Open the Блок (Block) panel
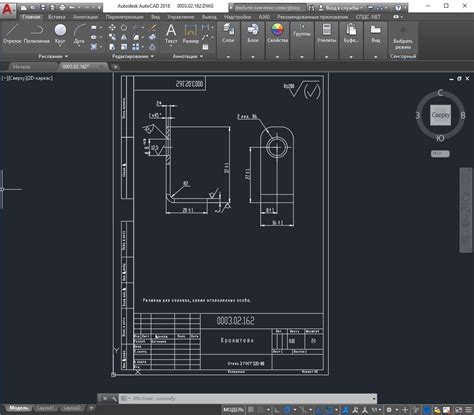This screenshot has height=415, width=474. (x=253, y=33)
